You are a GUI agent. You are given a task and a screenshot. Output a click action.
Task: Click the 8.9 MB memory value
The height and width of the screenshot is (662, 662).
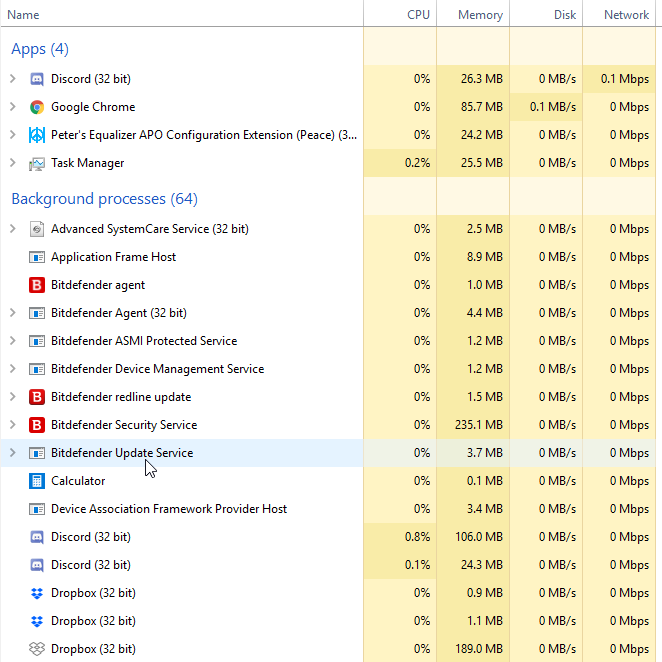click(485, 257)
